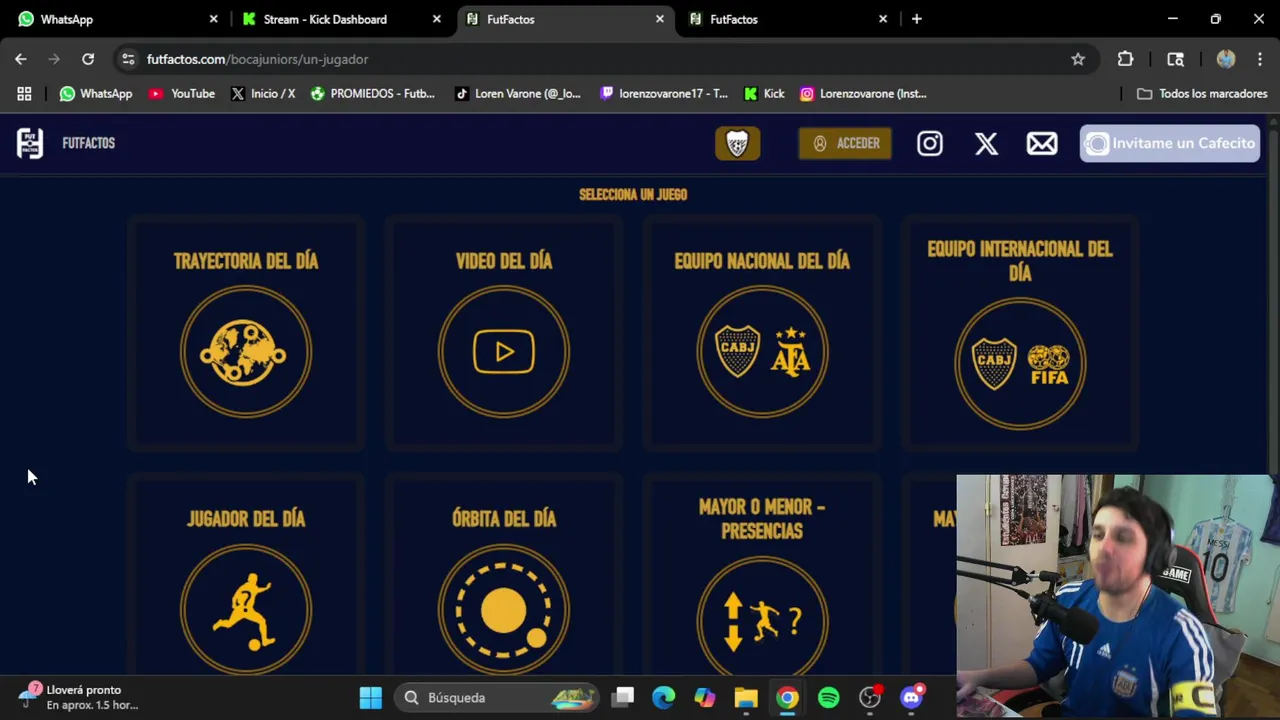
Task: Switch to the last FutFactos tab
Action: 790,19
